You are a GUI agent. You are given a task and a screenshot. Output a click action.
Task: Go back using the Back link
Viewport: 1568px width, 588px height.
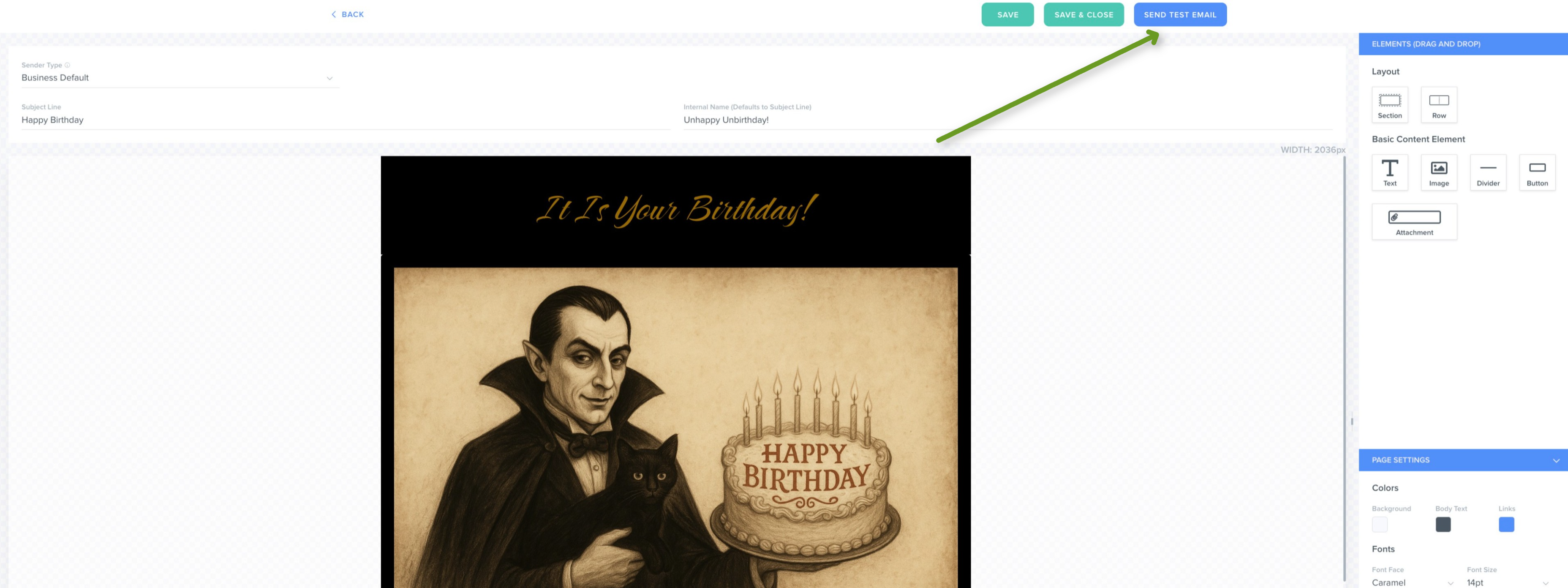347,15
